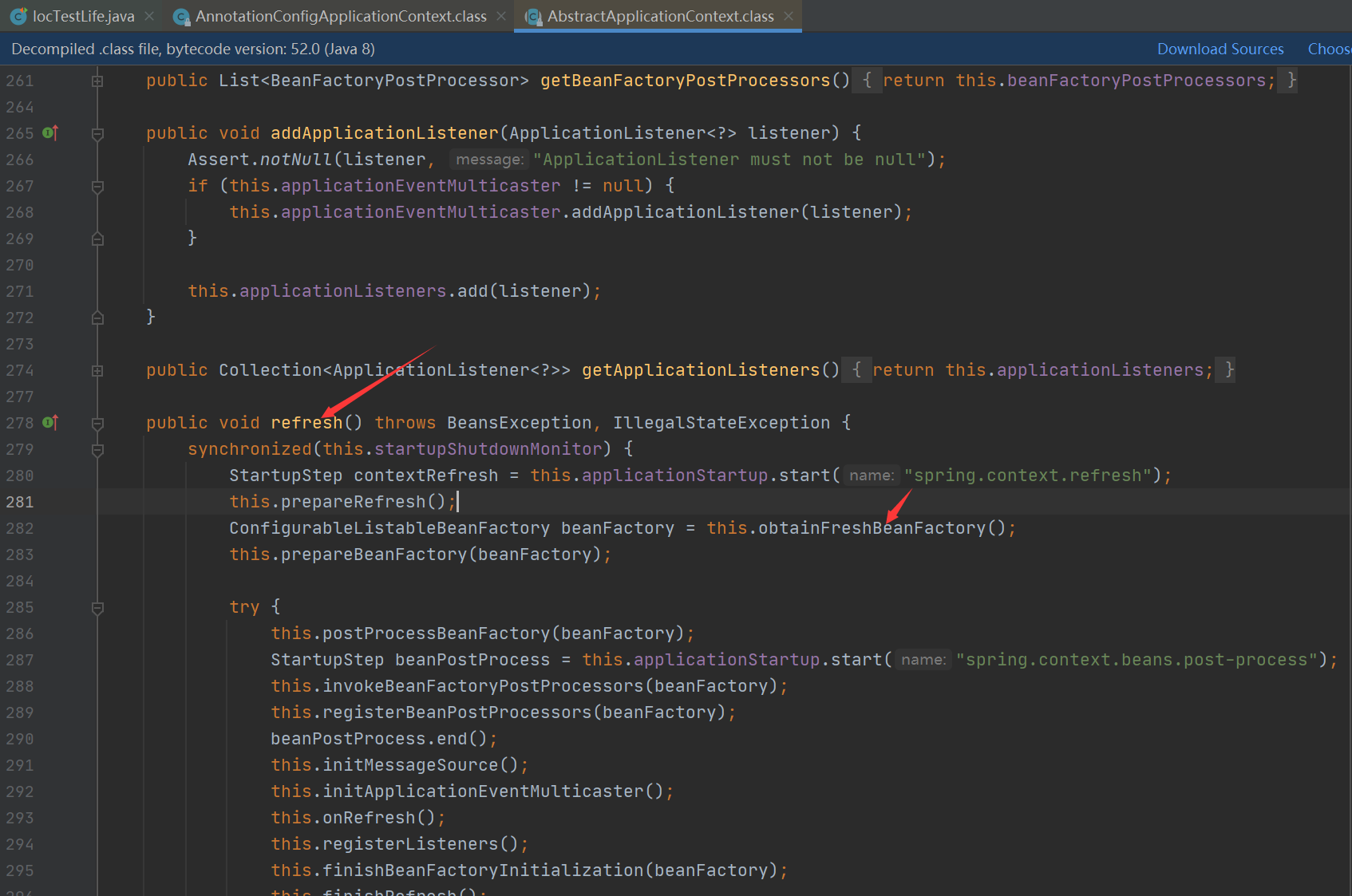The width and height of the screenshot is (1352, 896).
Task: Click the IocTestLife.java file type icon
Action: [x=18, y=16]
